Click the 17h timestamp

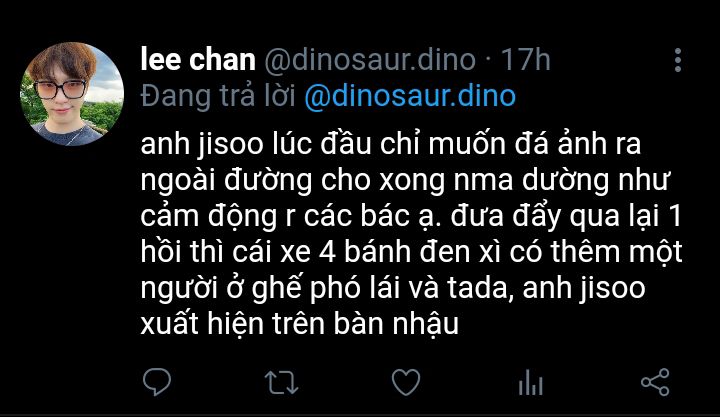pos(525,60)
